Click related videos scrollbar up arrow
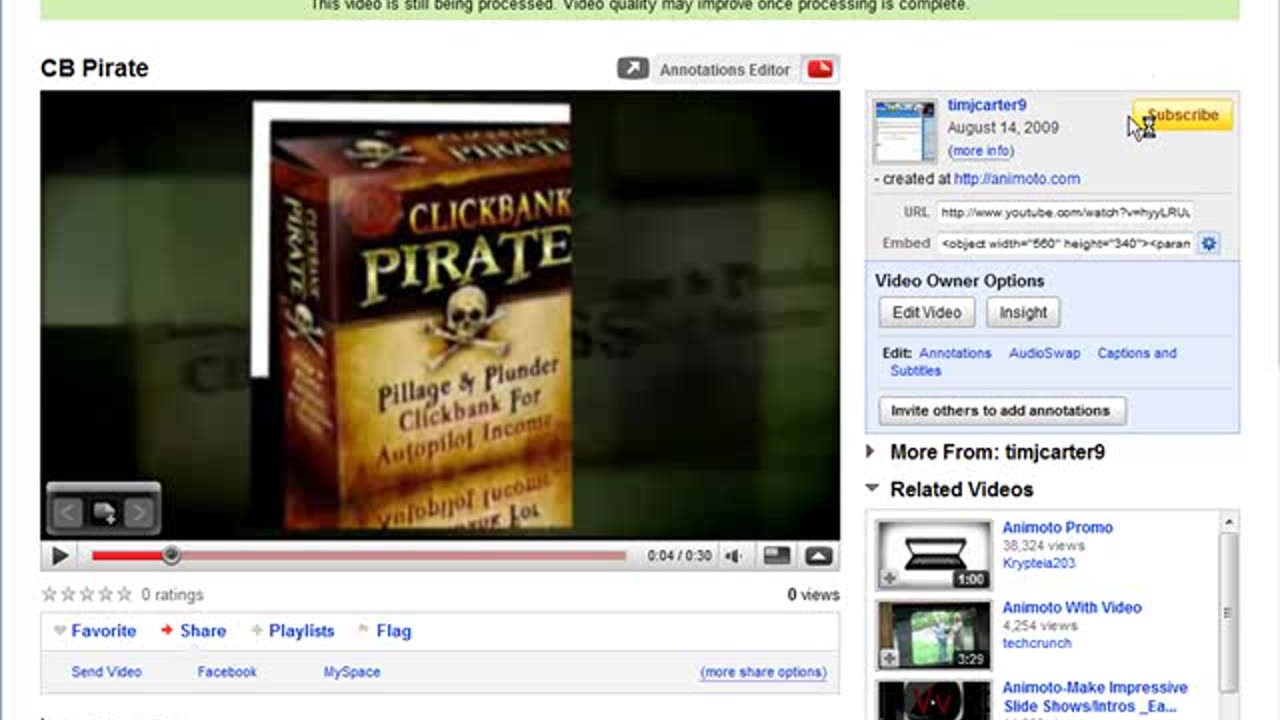Screen dimensions: 1280x720 (1230, 523)
